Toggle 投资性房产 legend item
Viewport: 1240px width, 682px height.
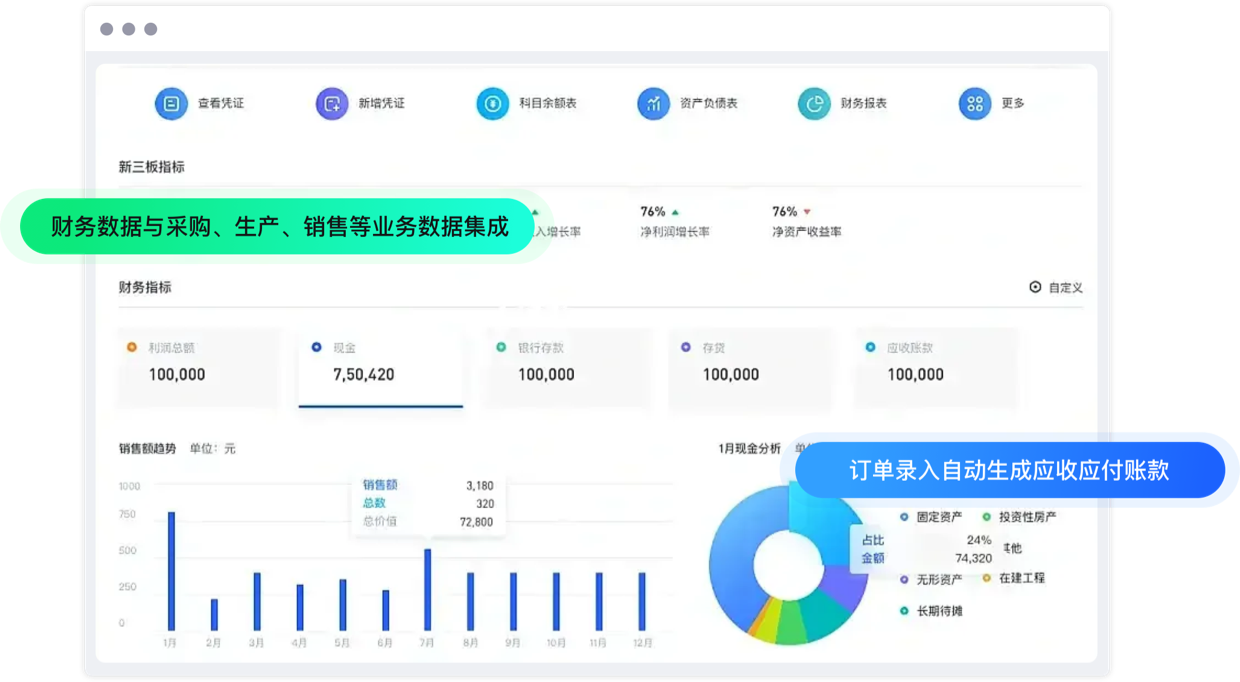pyautogui.click(x=1018, y=517)
